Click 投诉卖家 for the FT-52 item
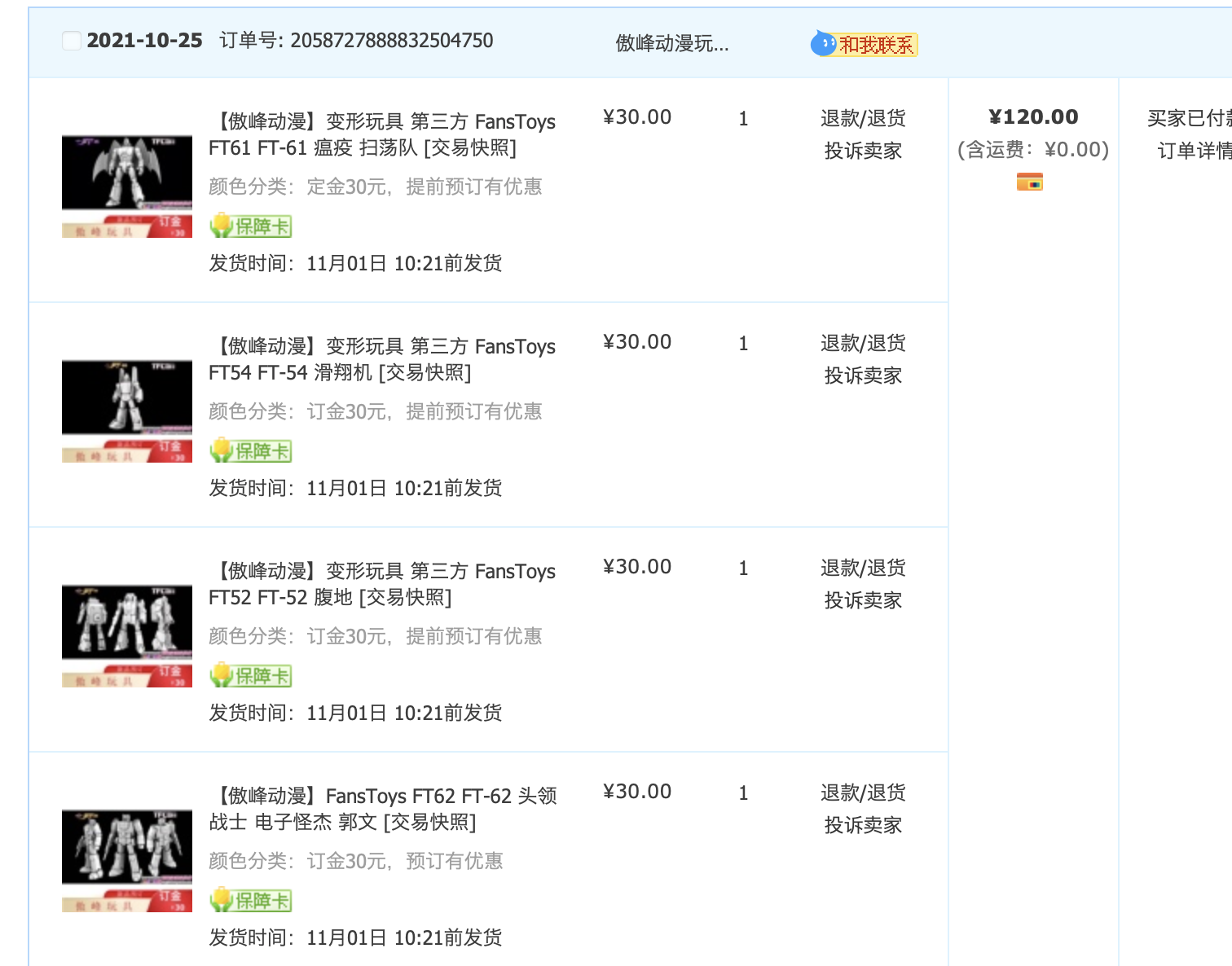 pos(863,600)
